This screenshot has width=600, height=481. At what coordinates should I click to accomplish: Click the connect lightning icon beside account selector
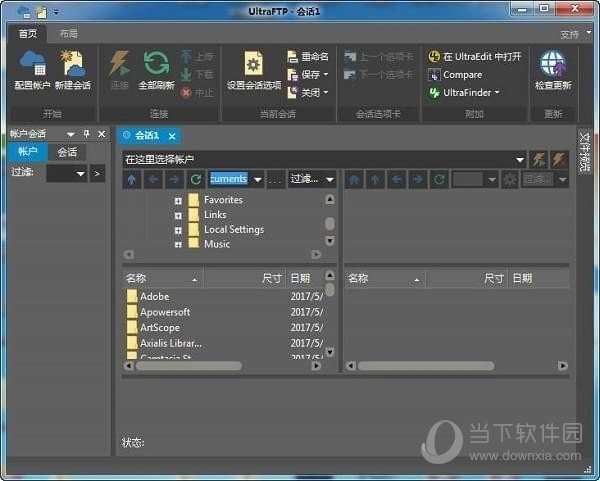(x=538, y=160)
